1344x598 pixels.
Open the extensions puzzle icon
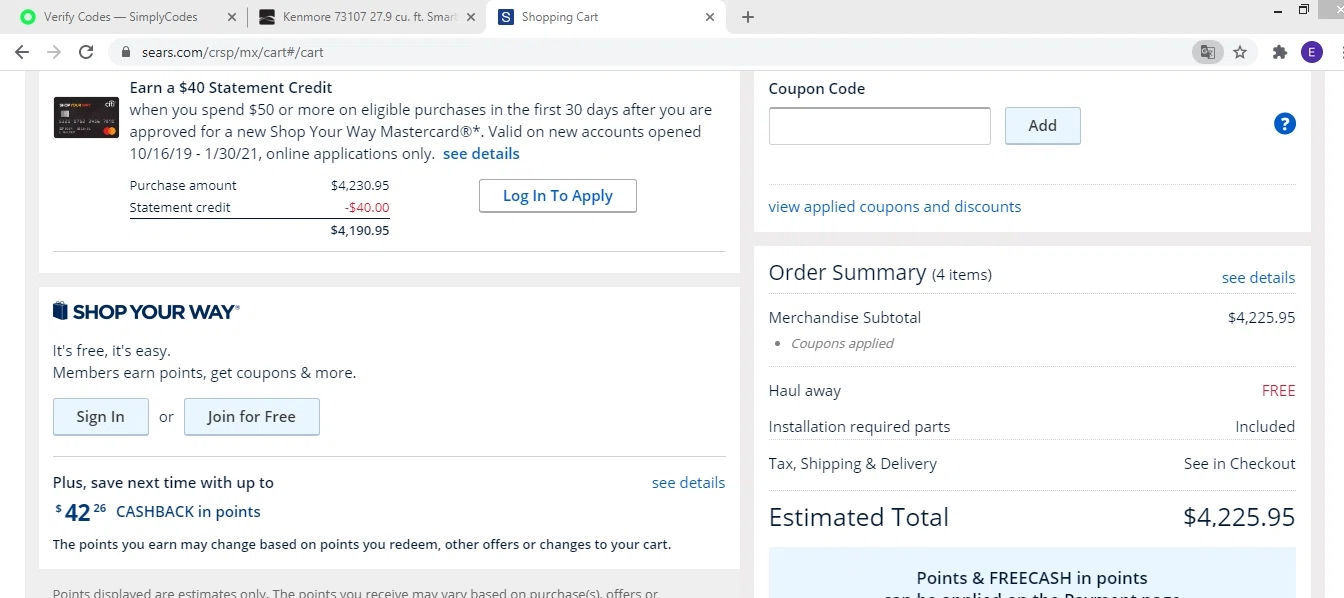point(1279,52)
